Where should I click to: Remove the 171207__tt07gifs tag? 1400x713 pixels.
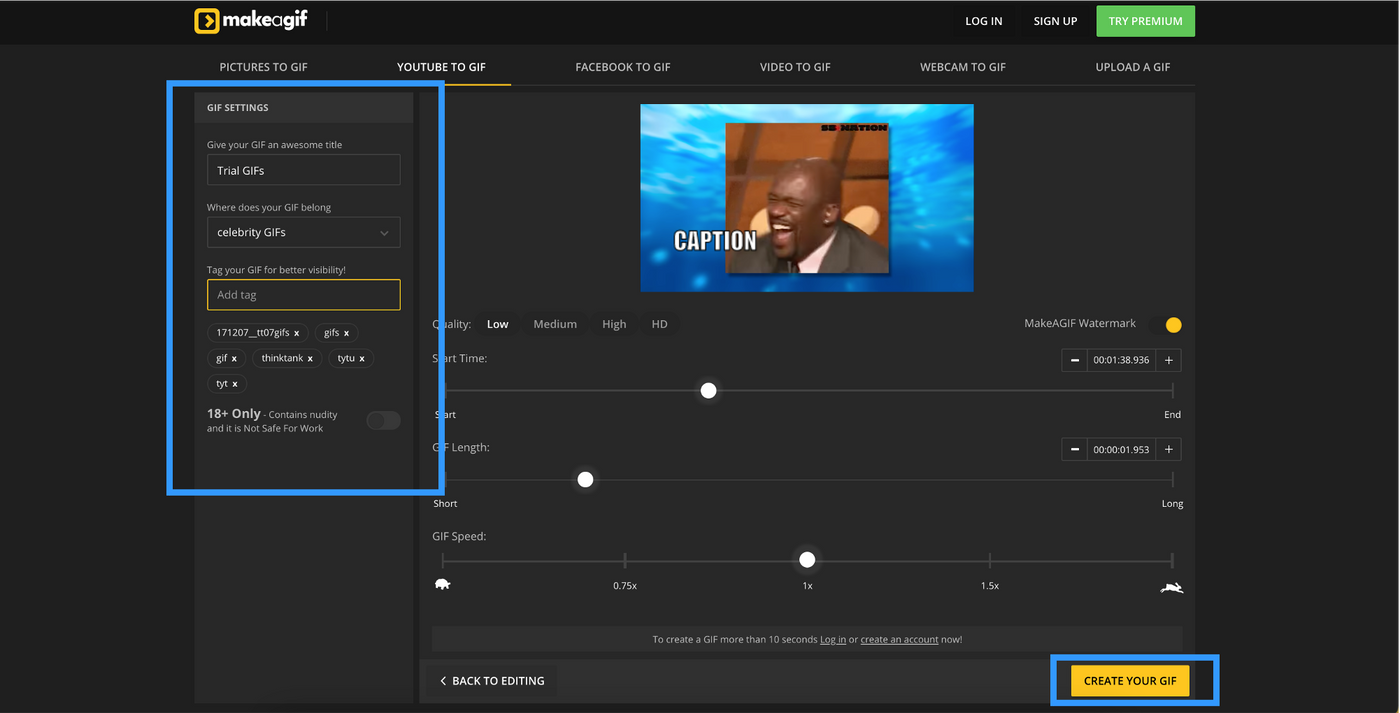coord(297,333)
